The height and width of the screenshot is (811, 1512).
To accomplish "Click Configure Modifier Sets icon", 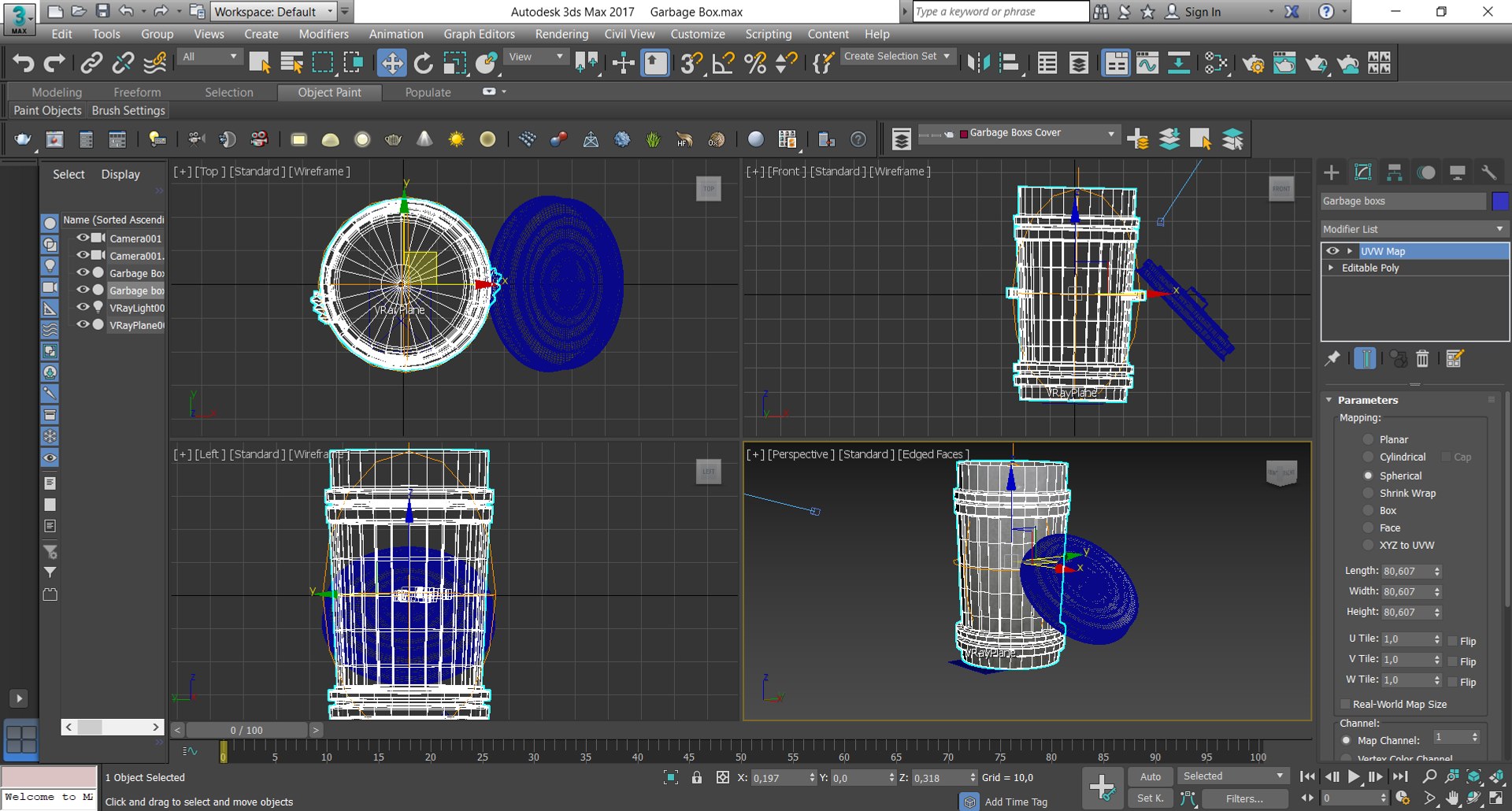I will tap(1455, 359).
